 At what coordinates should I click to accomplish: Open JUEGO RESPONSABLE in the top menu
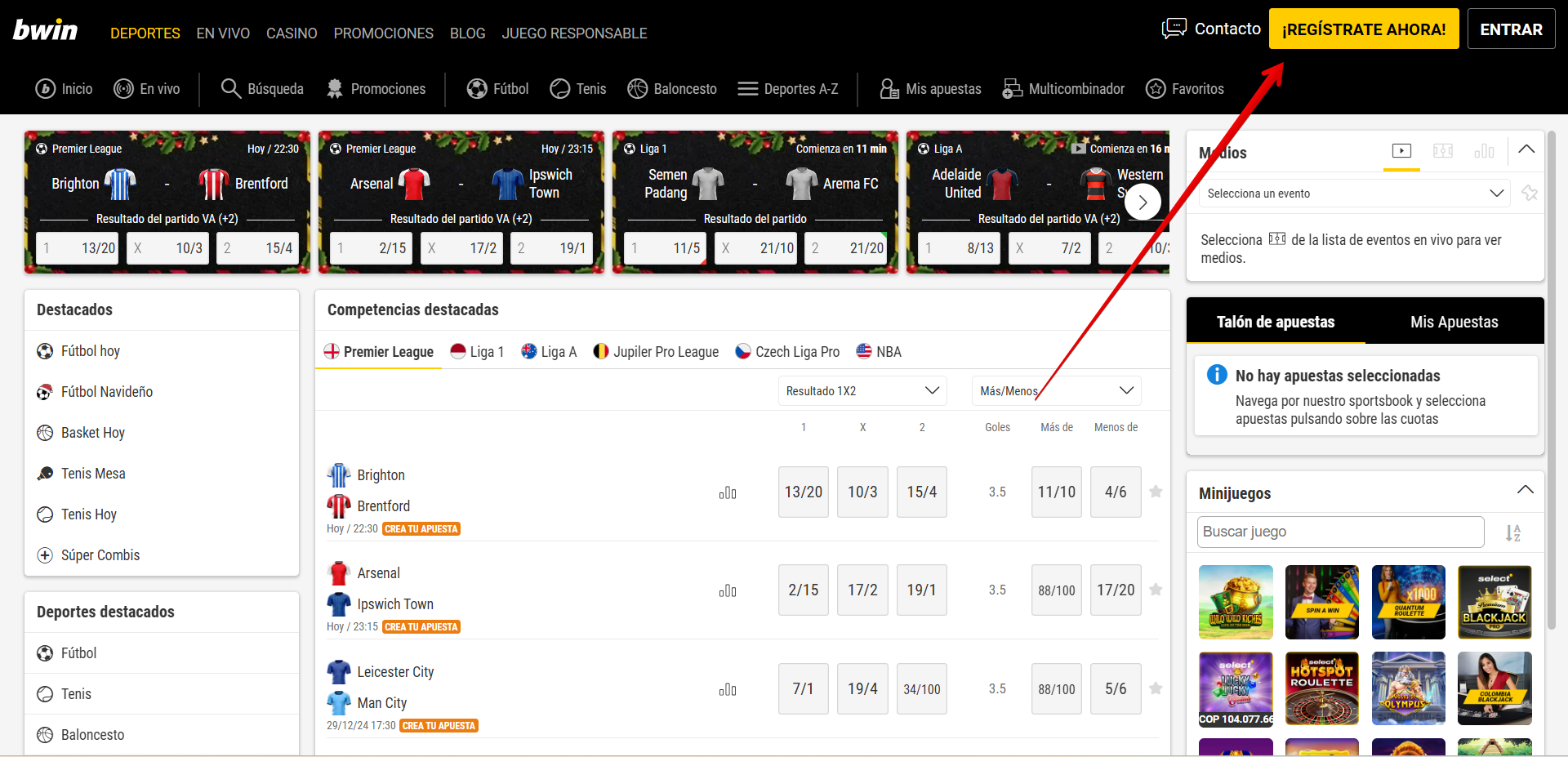(x=575, y=33)
